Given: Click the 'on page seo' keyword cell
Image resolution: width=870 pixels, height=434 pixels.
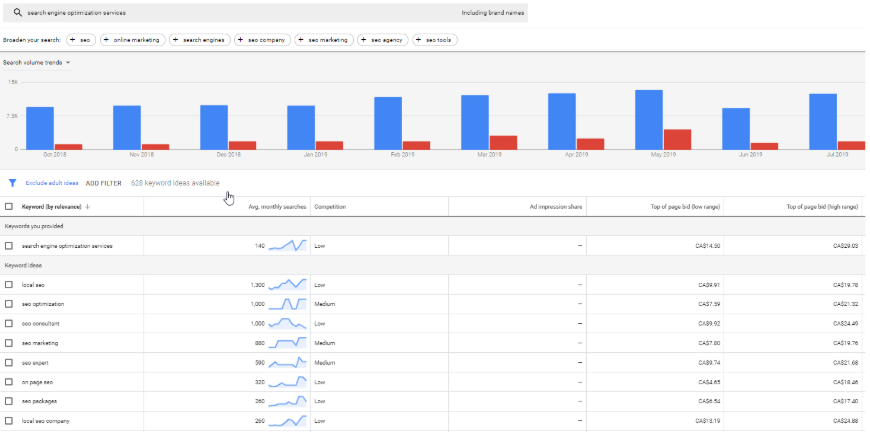Looking at the screenshot, I should click(x=37, y=382).
